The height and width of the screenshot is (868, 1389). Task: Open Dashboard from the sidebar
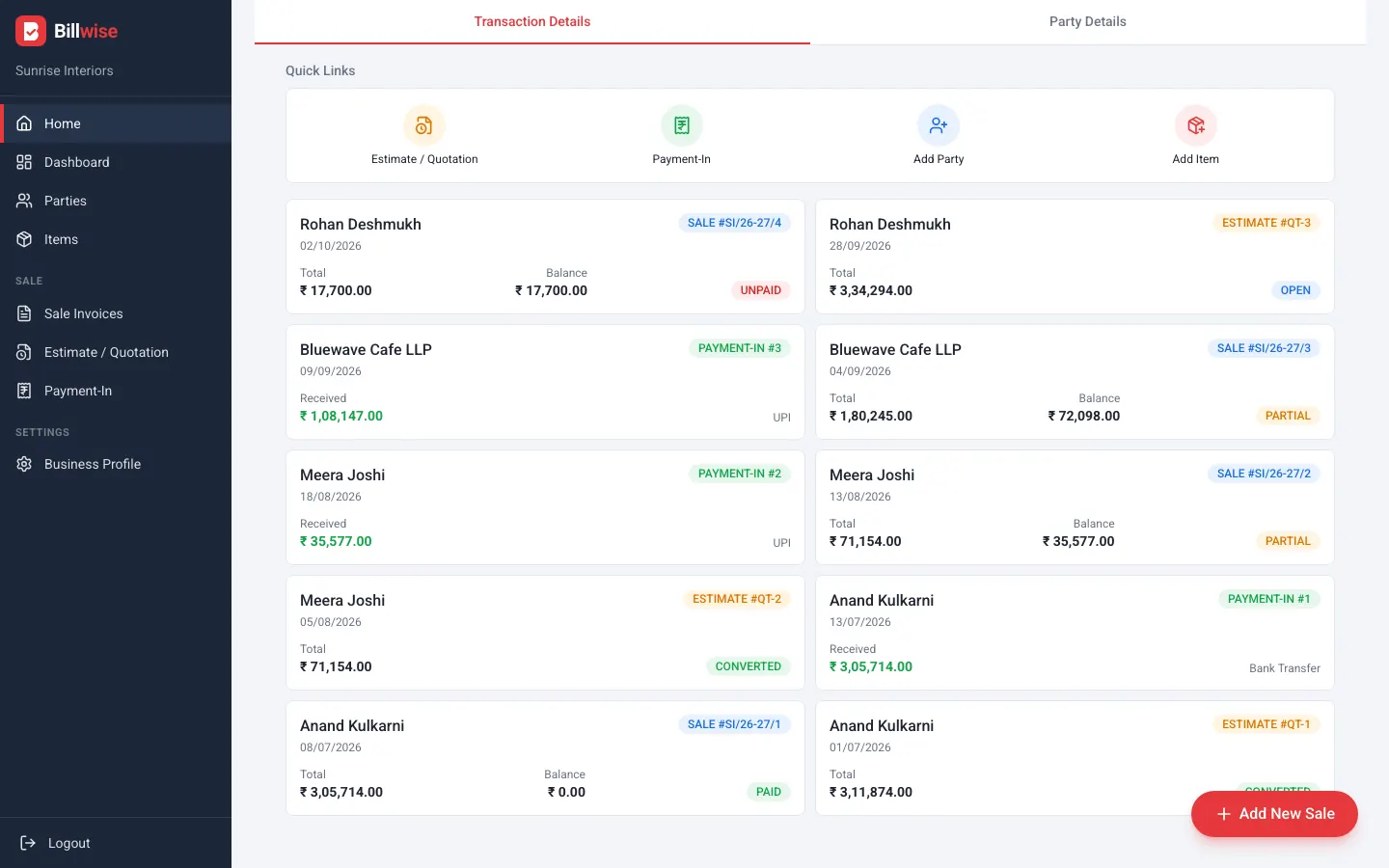116,162
